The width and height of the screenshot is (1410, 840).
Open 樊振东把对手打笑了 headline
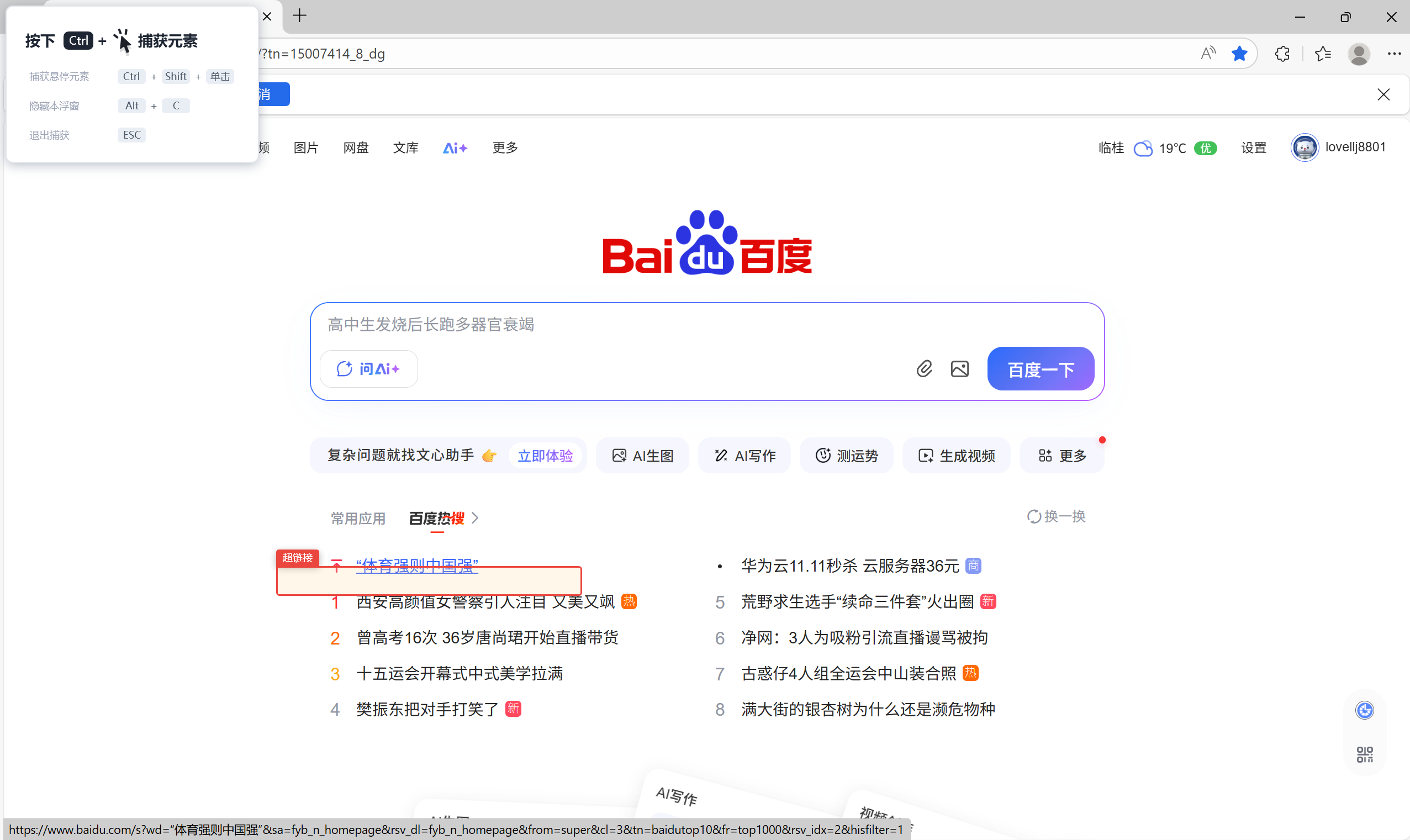coord(427,709)
